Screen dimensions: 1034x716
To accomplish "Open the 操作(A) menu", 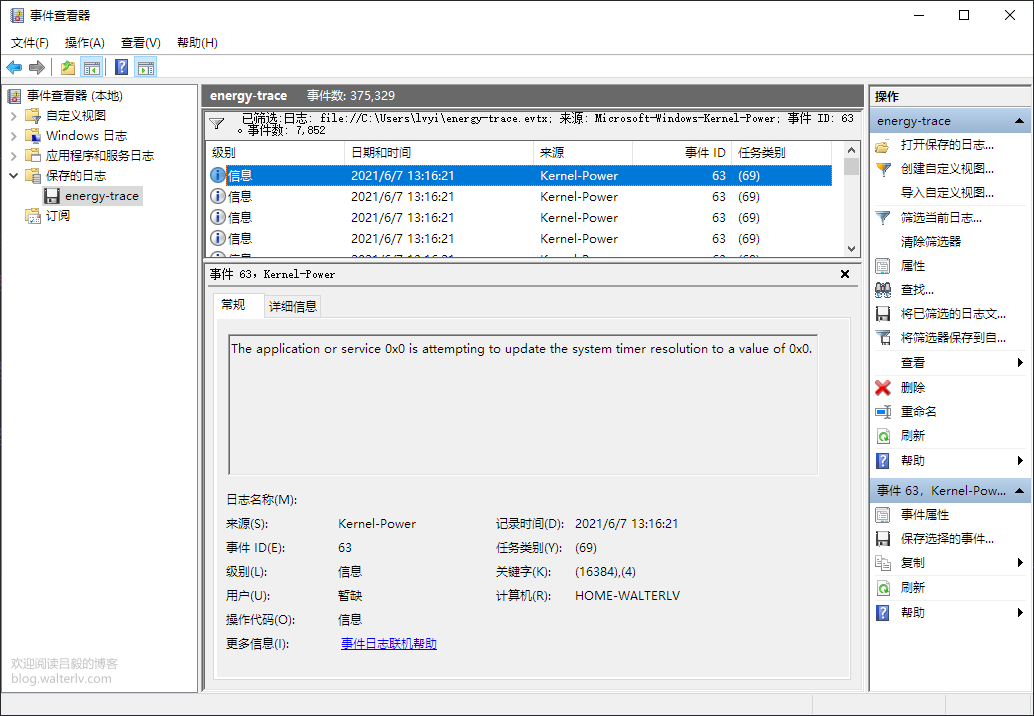I will pyautogui.click(x=84, y=43).
